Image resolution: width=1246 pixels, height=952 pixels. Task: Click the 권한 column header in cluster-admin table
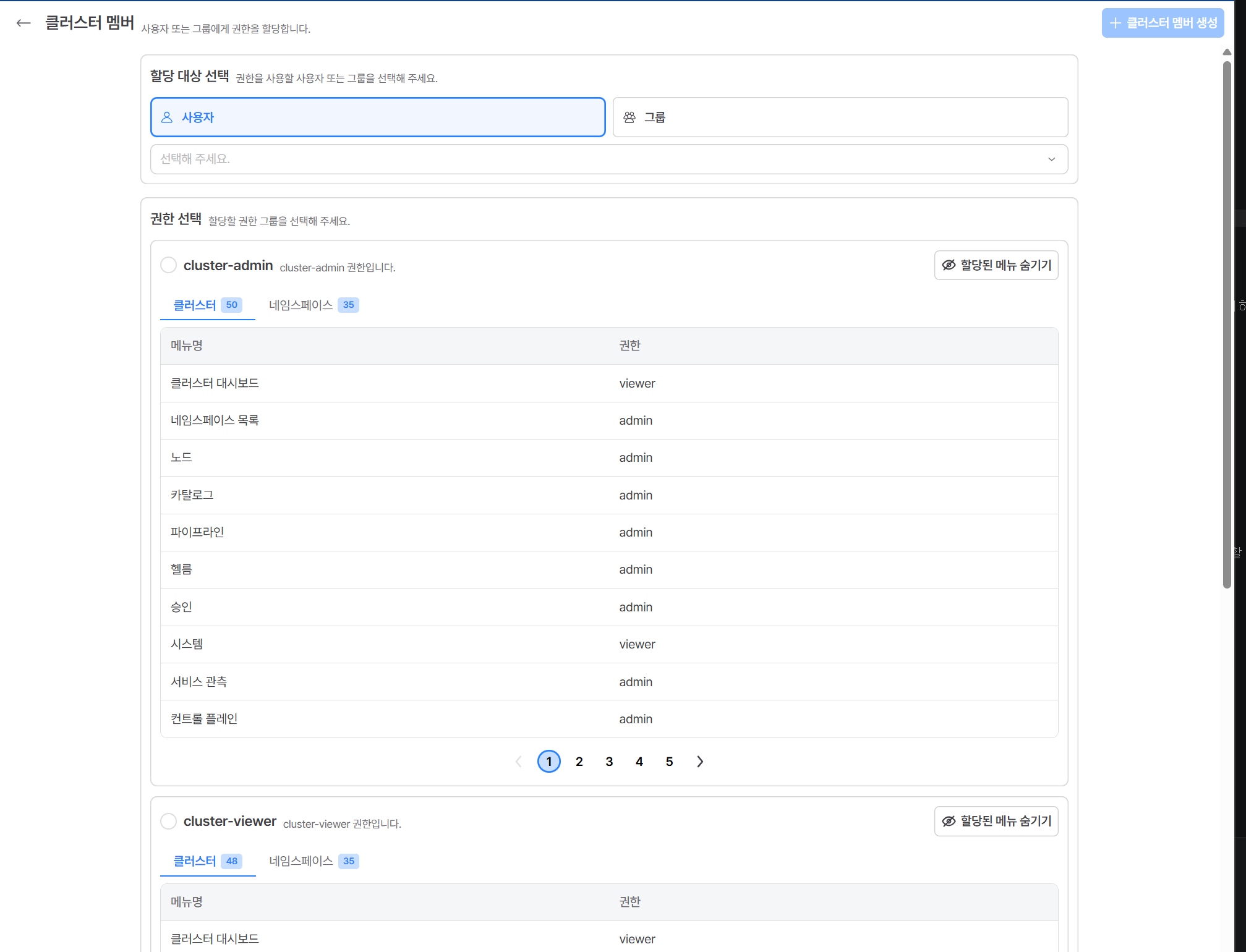pos(629,346)
